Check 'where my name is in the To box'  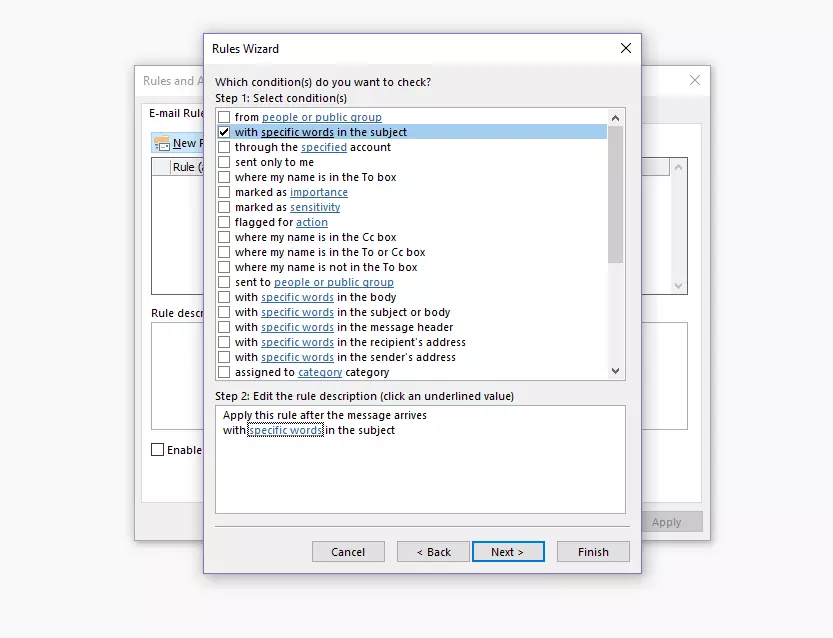pos(224,177)
